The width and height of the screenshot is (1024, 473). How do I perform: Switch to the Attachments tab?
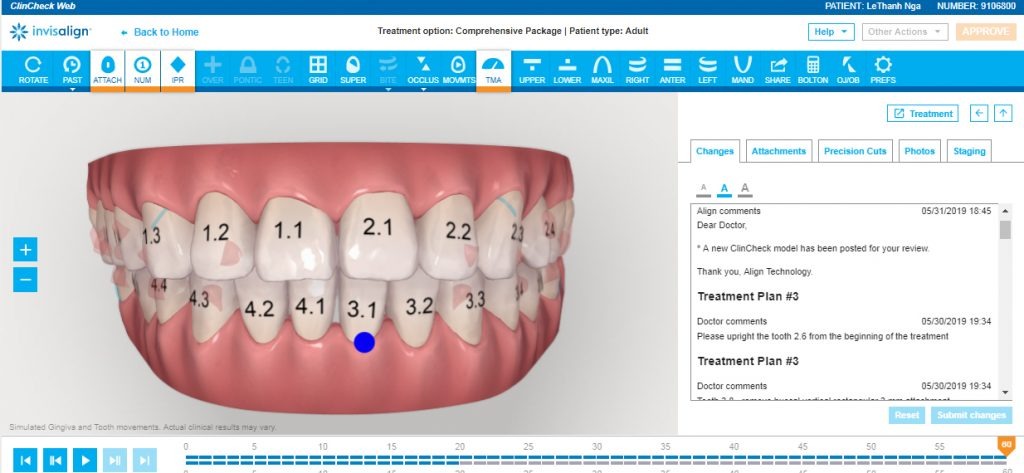(x=778, y=151)
